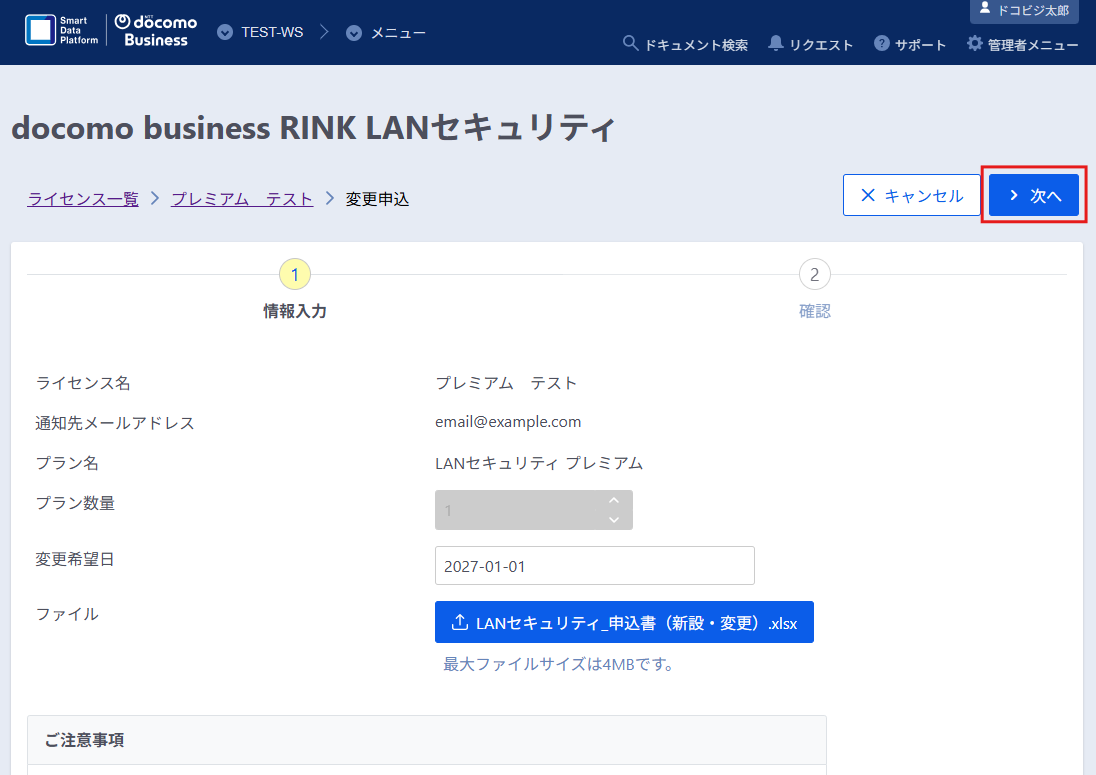
Task: Click the キャンセル button
Action: (911, 195)
